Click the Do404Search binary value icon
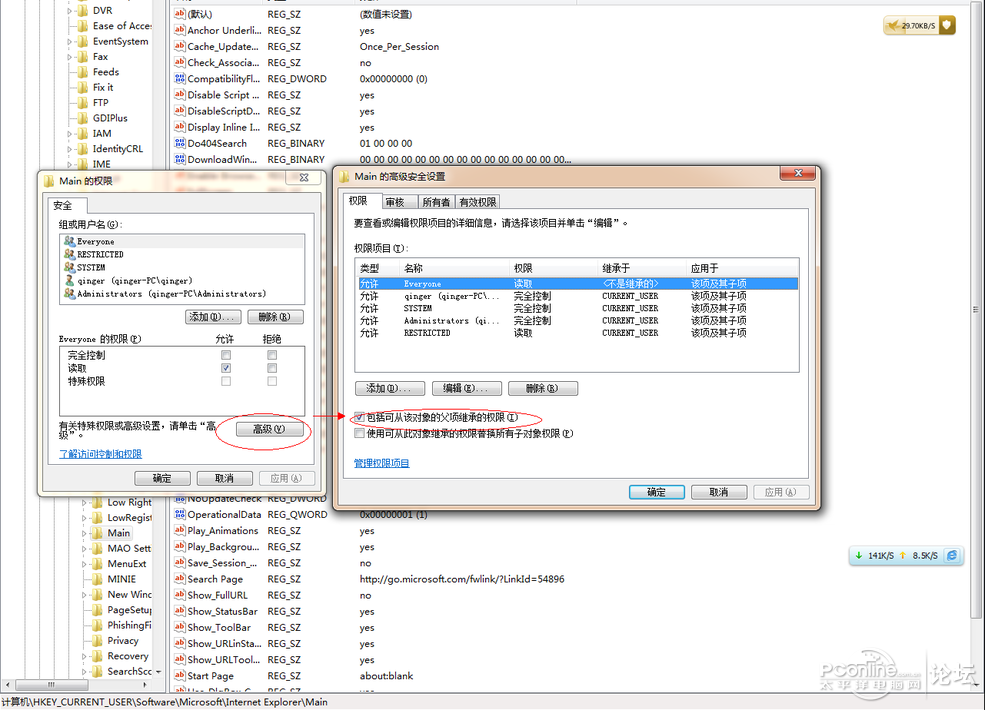The height and width of the screenshot is (710, 985). pyautogui.click(x=179, y=143)
